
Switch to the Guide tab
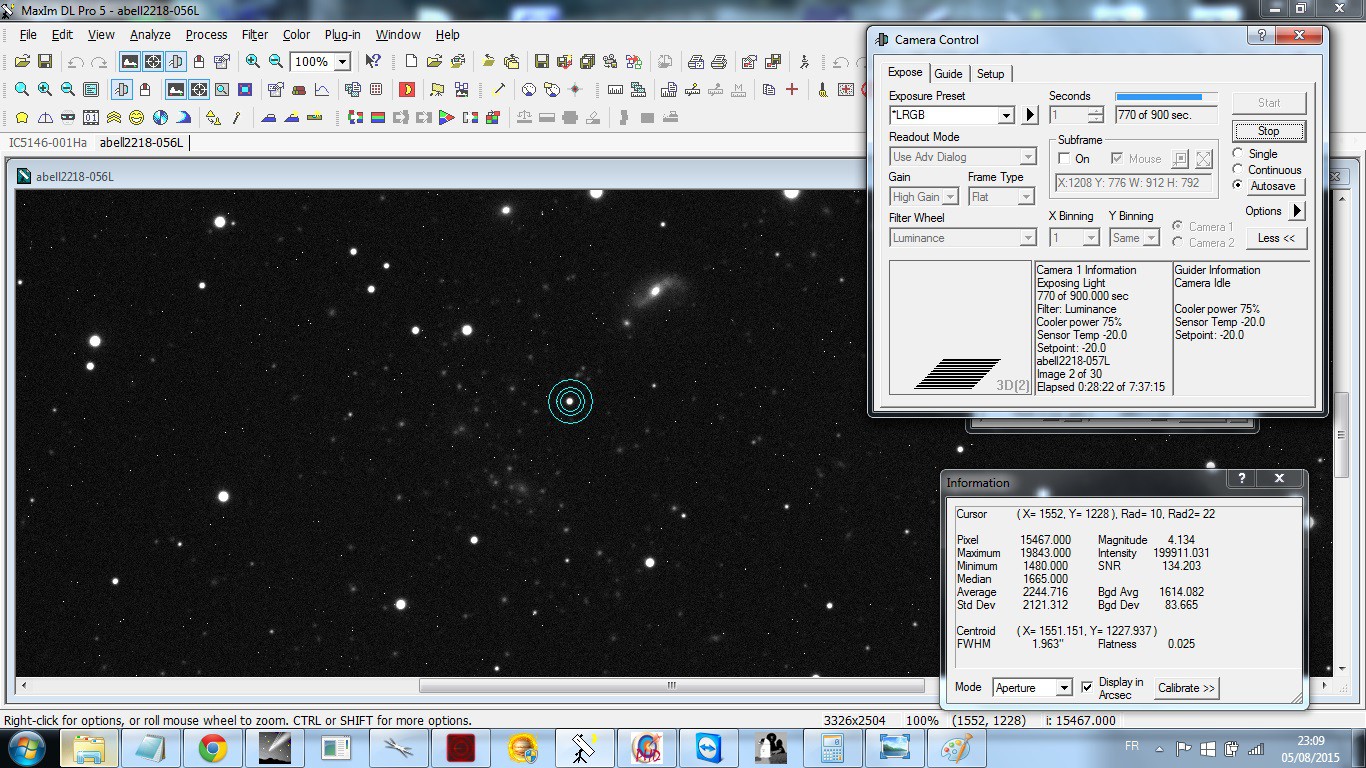[x=948, y=74]
